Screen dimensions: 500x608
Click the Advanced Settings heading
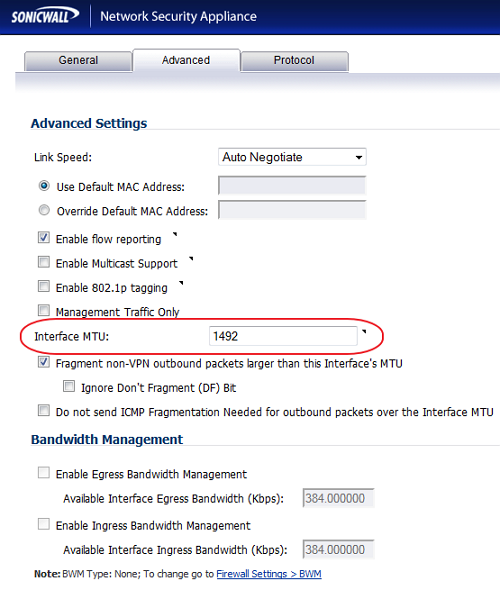coord(89,123)
